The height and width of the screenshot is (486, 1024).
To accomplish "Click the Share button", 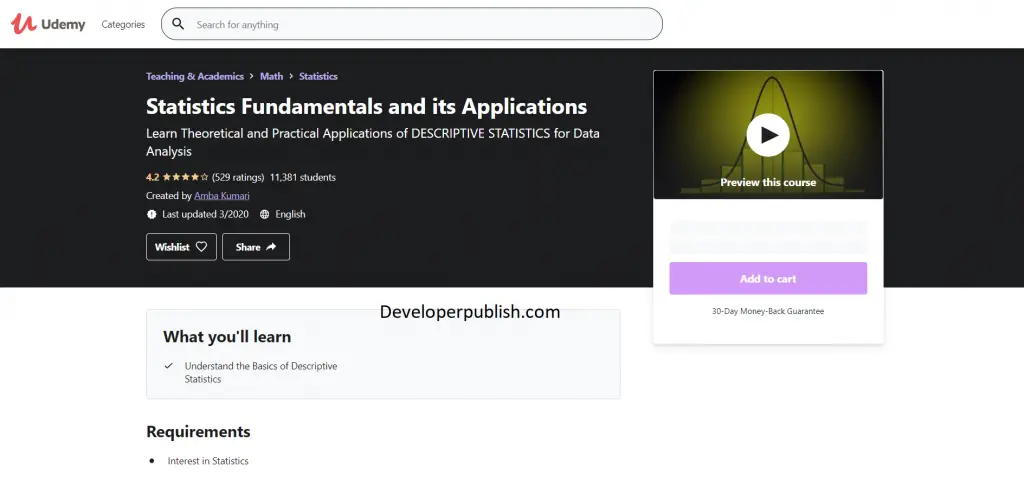I will (x=256, y=247).
